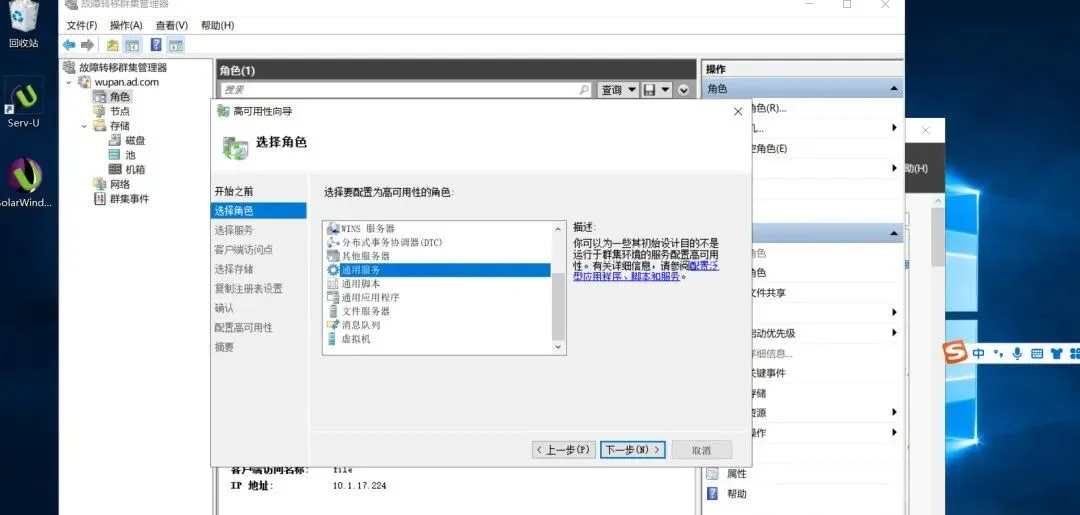
Task: Toggle the show/hide console tree toolbar icon
Action: pos(132,45)
